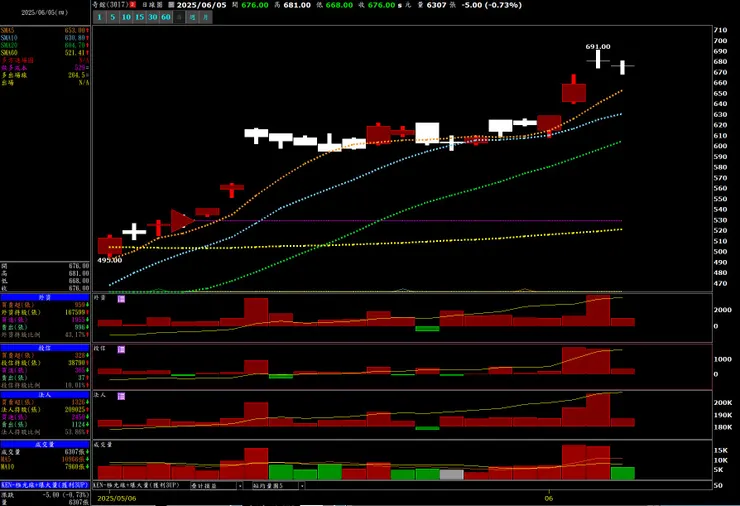The height and width of the screenshot is (506, 740).
Task: Click the blue 法人 panel header
Action: pyautogui.click(x=45, y=395)
